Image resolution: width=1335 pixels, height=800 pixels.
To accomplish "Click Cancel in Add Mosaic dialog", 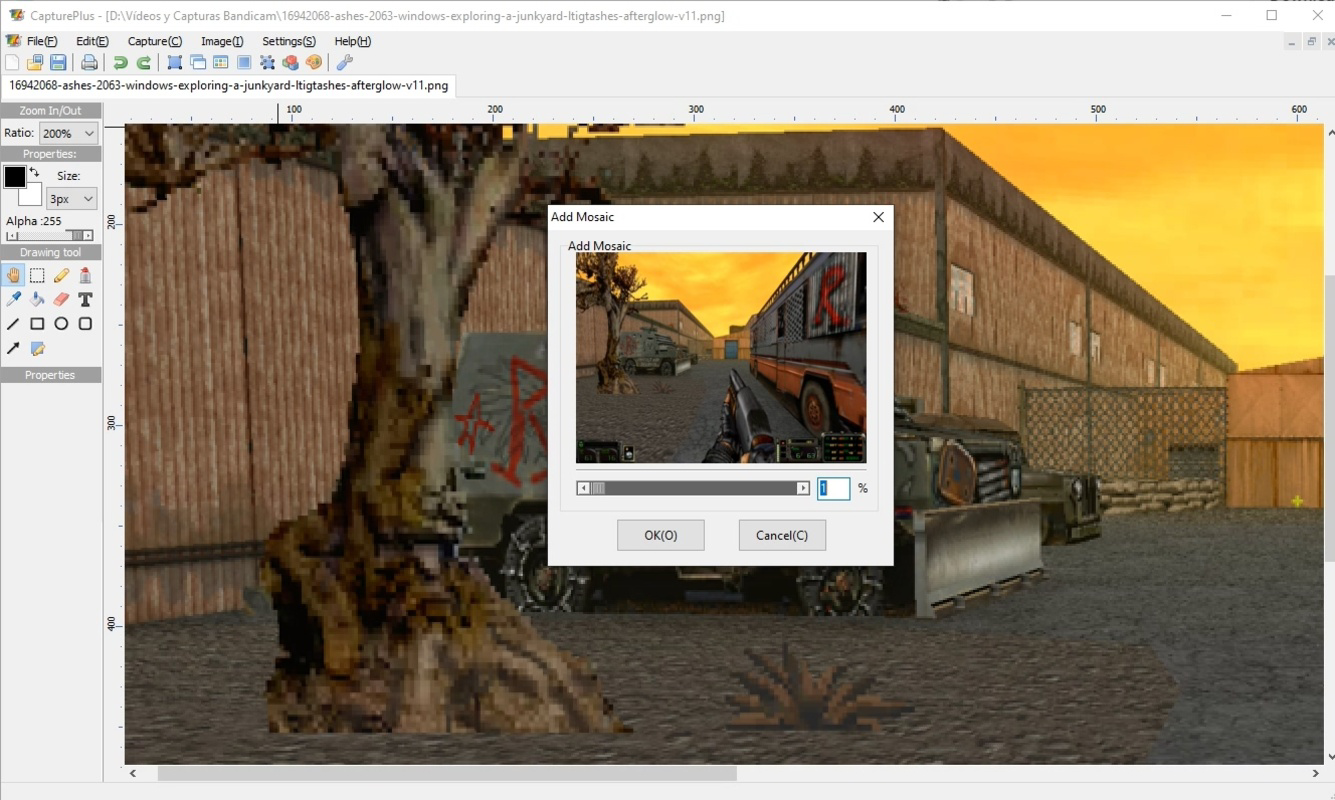I will click(x=782, y=535).
